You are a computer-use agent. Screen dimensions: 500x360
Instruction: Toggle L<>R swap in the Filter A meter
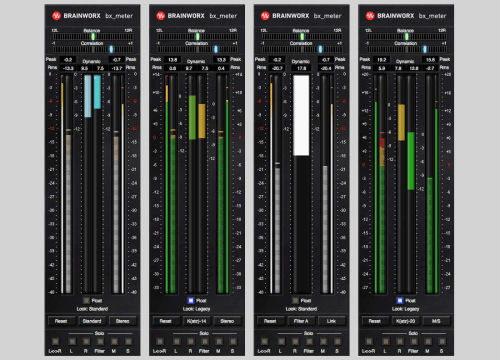coord(264,341)
